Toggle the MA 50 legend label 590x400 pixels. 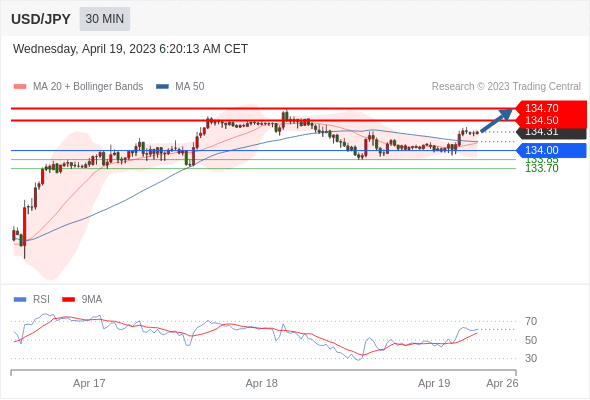[190, 87]
